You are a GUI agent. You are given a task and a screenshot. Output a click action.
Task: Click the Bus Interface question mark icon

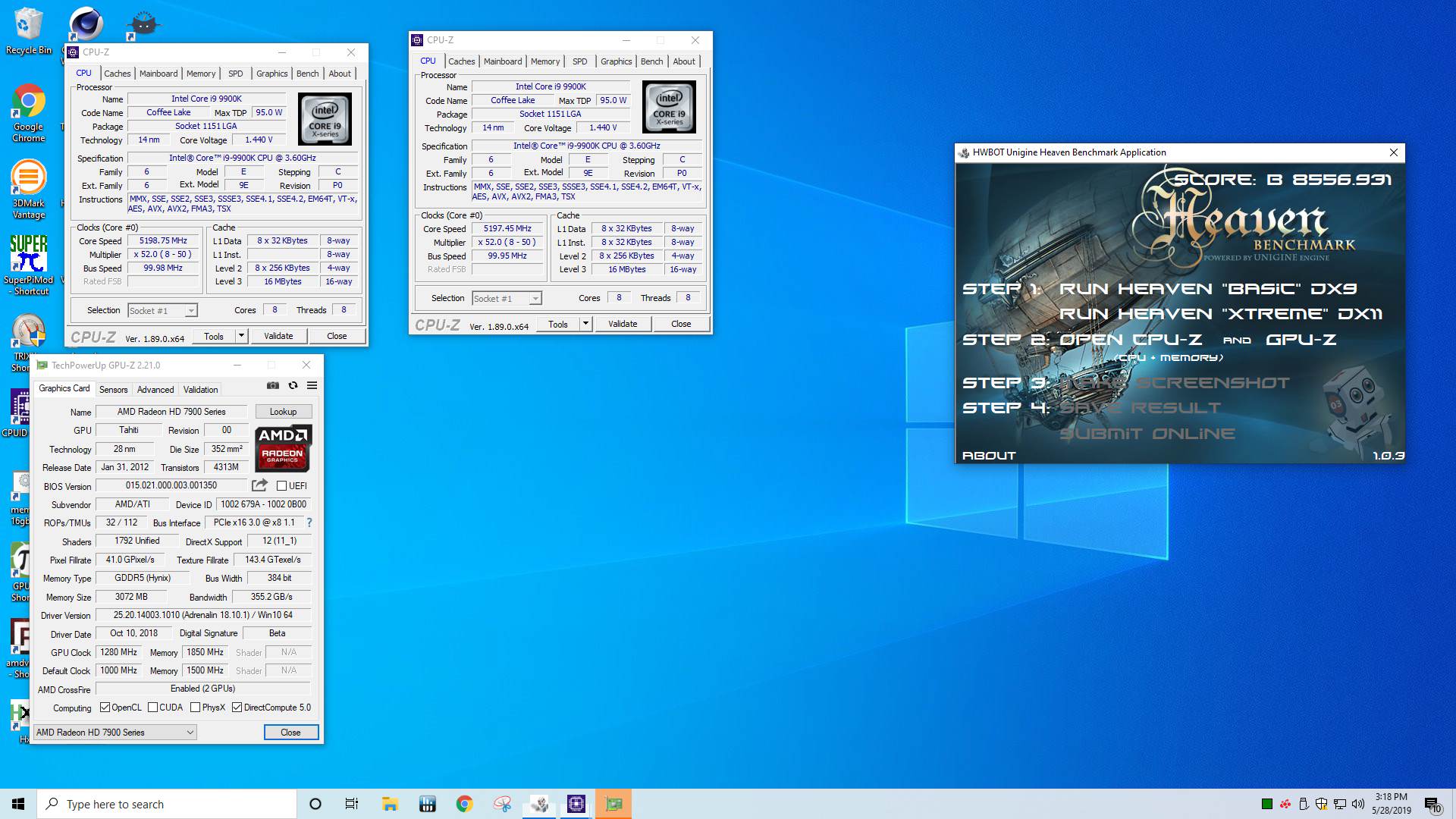tap(309, 522)
